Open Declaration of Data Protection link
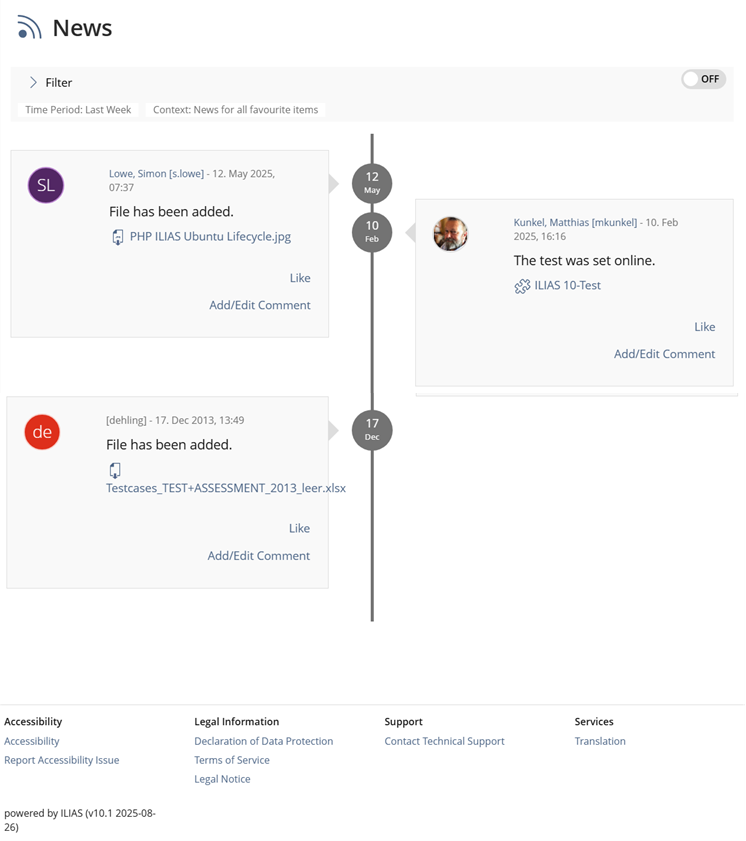746x841 pixels. [x=263, y=741]
